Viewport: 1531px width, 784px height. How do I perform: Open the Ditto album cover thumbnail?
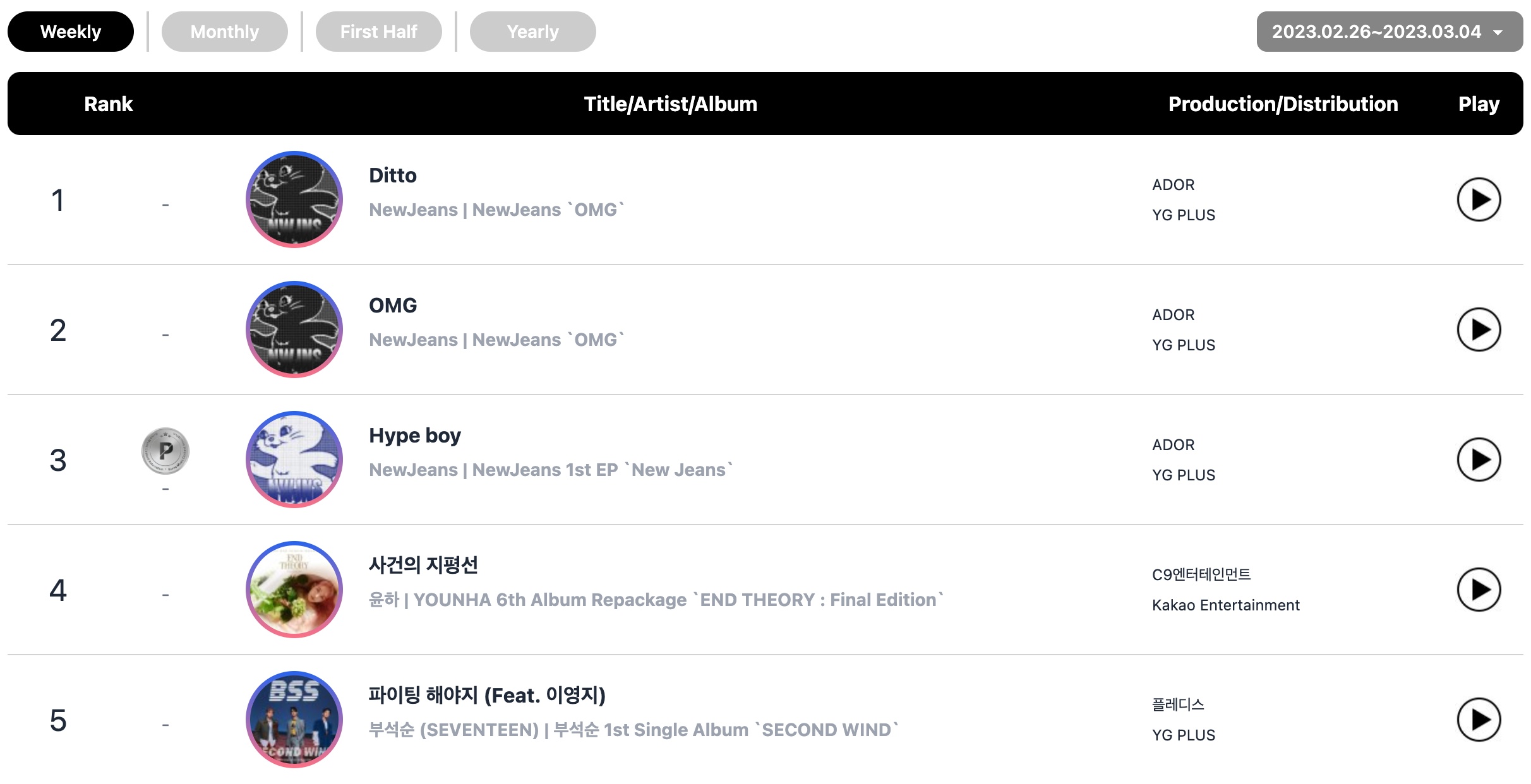tap(294, 199)
